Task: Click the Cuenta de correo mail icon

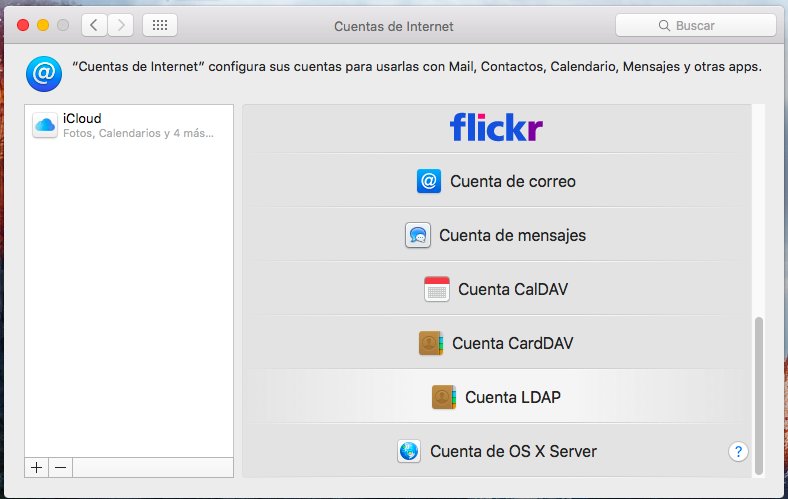Action: coord(429,181)
